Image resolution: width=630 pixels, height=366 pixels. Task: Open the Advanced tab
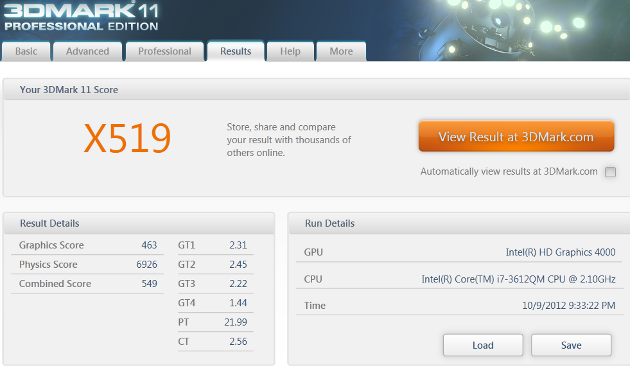click(87, 51)
